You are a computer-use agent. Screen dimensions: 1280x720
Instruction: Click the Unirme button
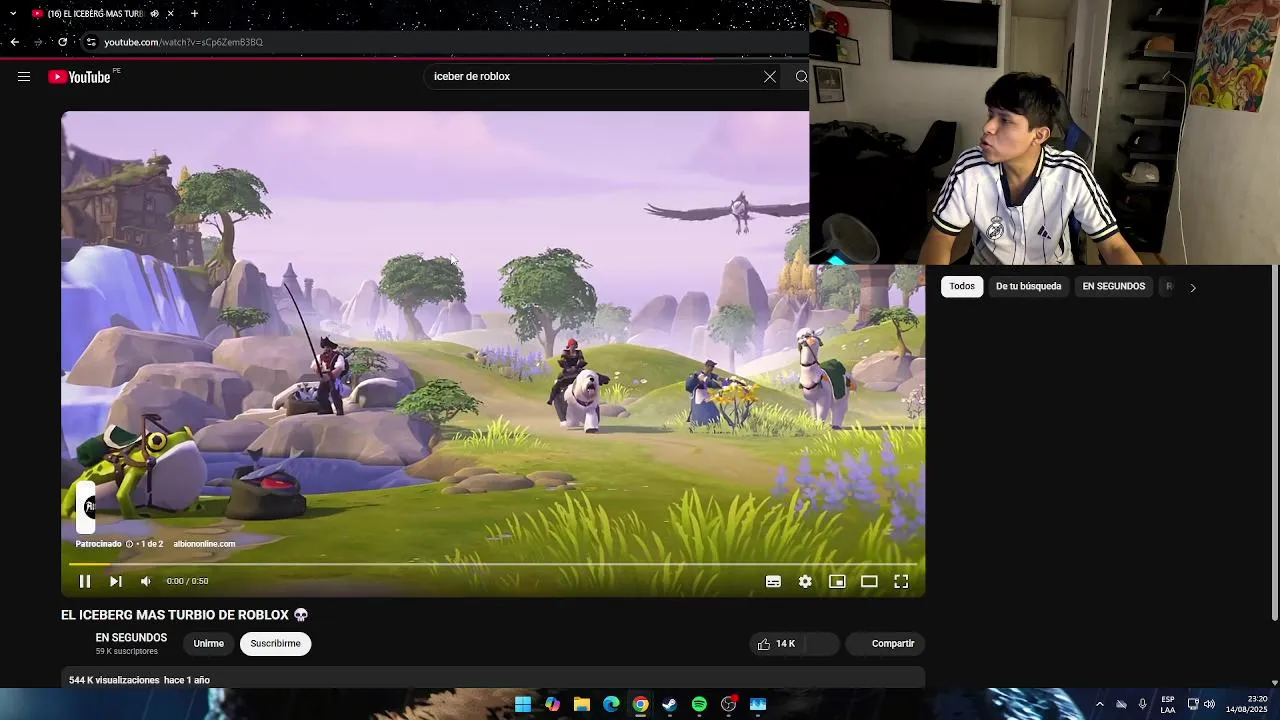(x=209, y=644)
